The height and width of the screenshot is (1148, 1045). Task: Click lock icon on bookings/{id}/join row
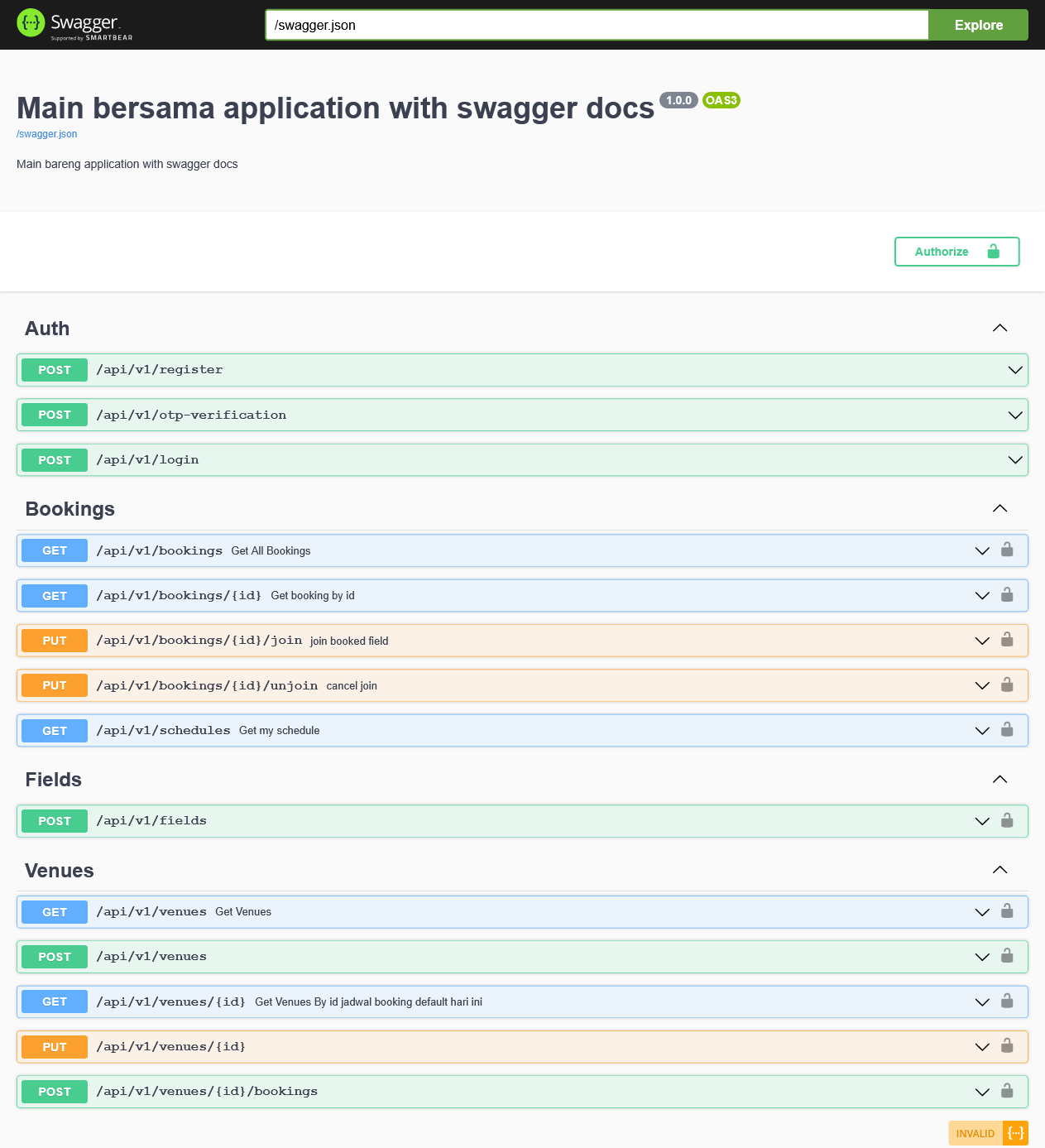[1007, 640]
